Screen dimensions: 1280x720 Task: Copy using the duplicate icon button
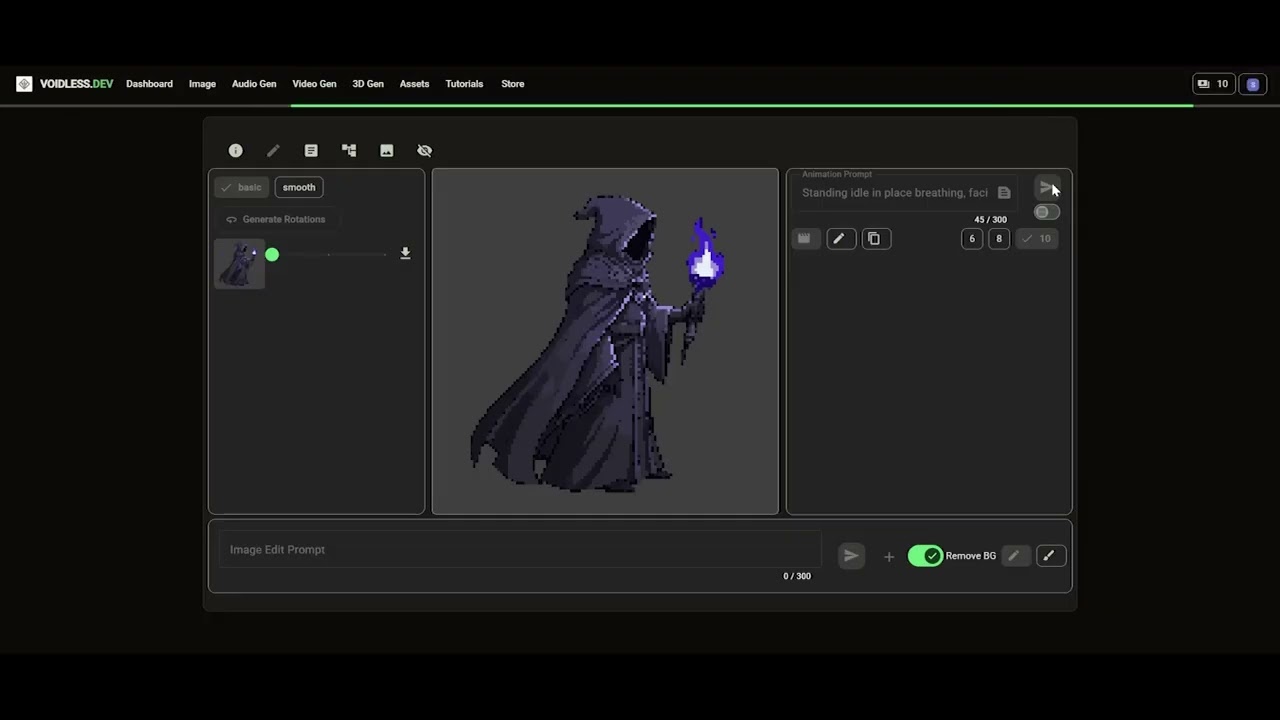(x=875, y=239)
